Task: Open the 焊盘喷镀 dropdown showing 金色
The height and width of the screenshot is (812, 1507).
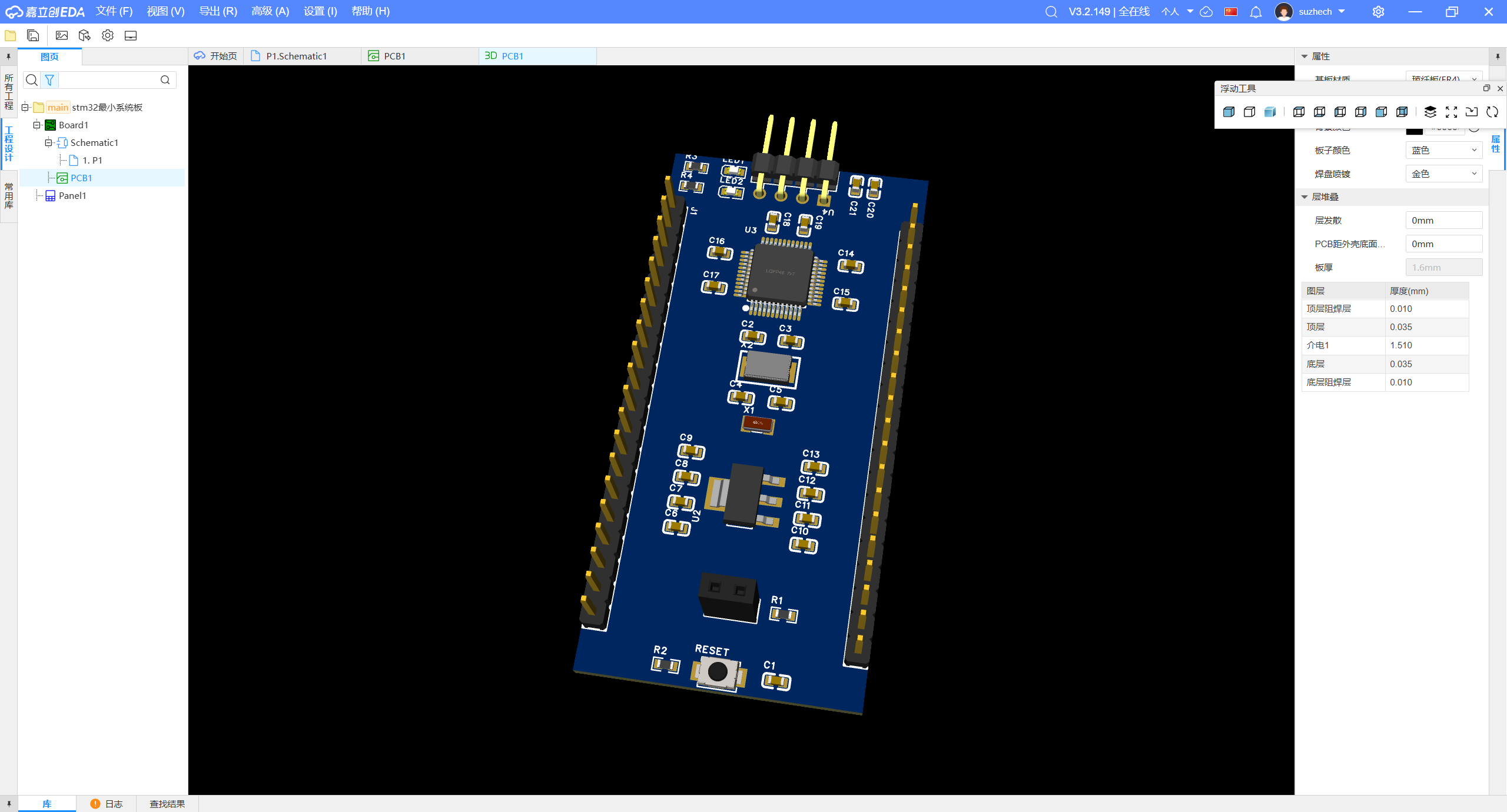Action: 1444,174
